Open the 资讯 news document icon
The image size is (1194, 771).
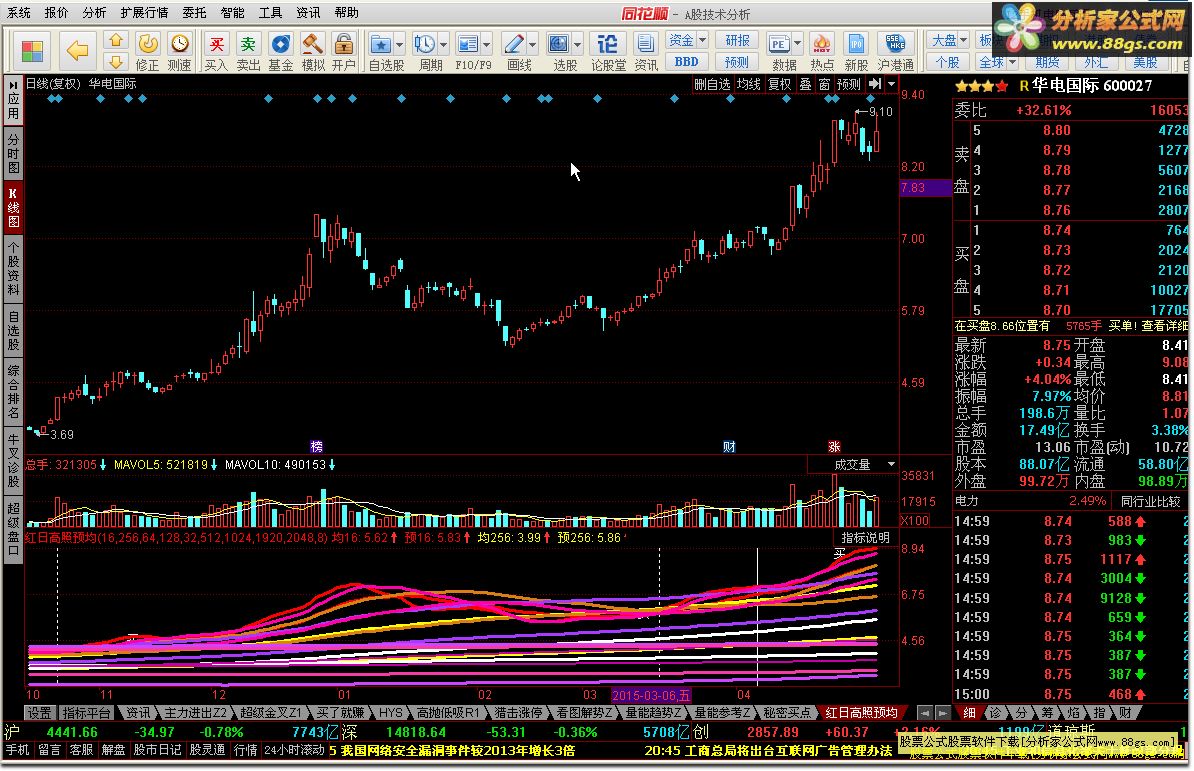(x=646, y=44)
